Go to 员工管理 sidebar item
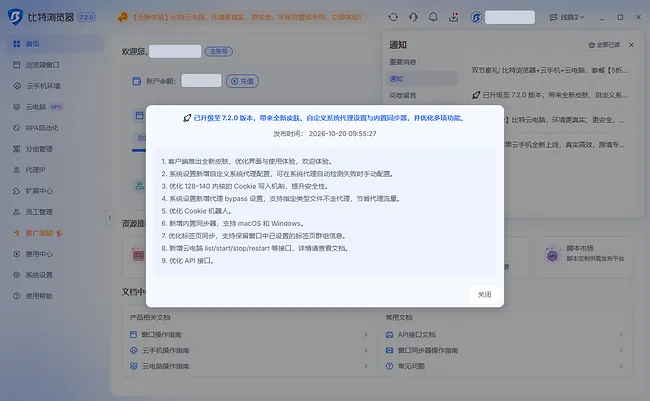This screenshot has height=401, width=650. tap(55, 212)
